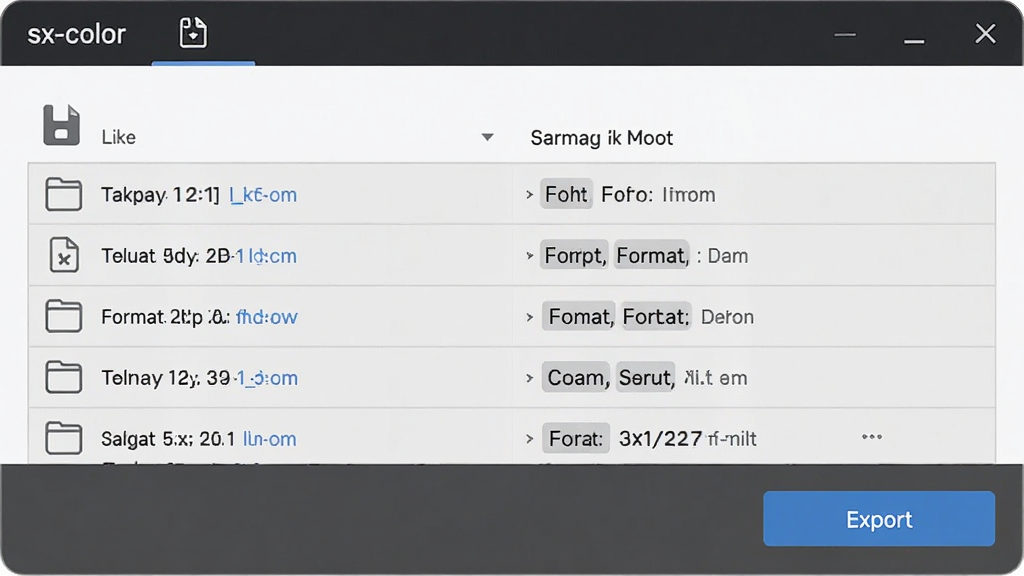The height and width of the screenshot is (576, 1024).
Task: Expand the chevron before the Fomat tag
Action: 530,317
